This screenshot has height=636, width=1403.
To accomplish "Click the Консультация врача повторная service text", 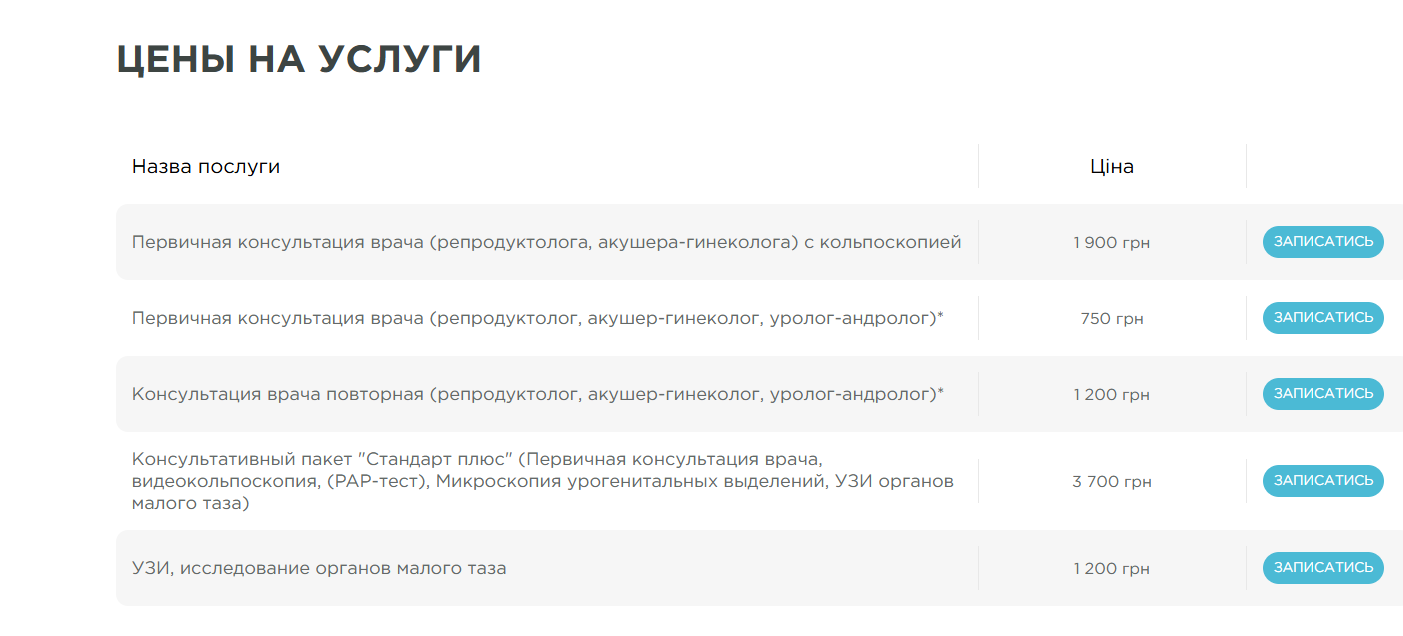I will (x=537, y=394).
